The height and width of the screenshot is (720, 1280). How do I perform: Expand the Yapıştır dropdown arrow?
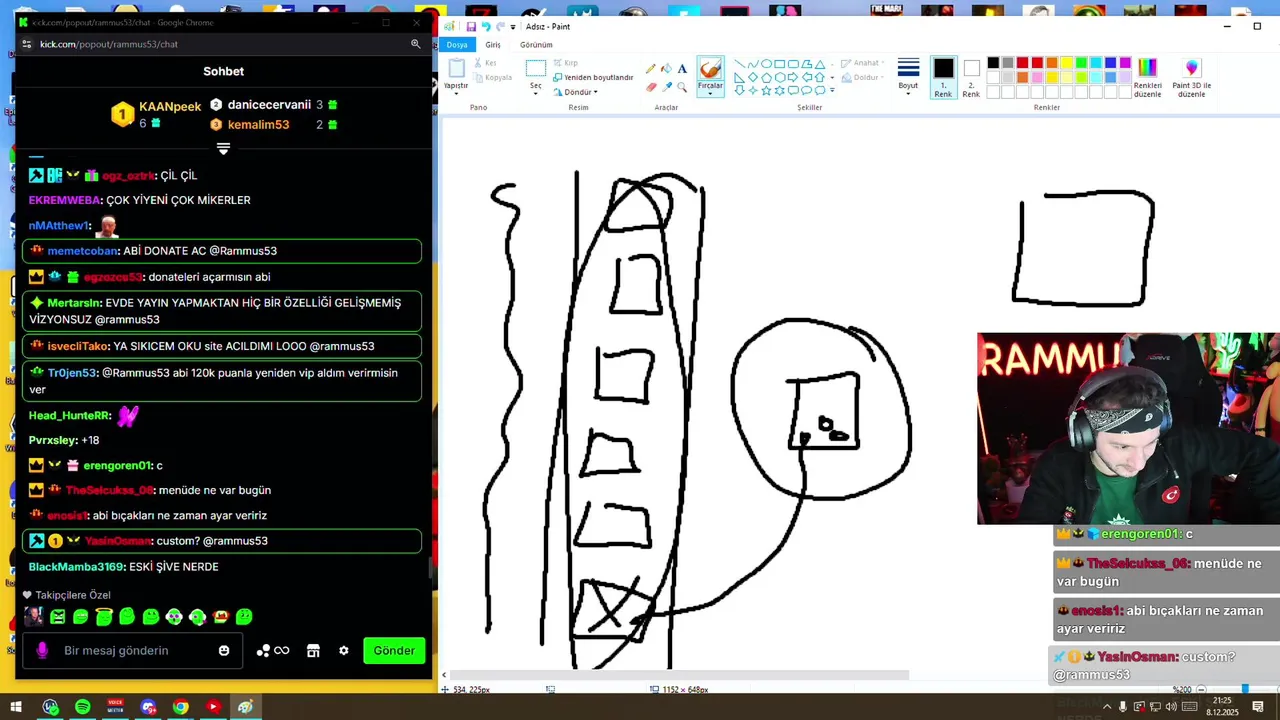[456, 94]
